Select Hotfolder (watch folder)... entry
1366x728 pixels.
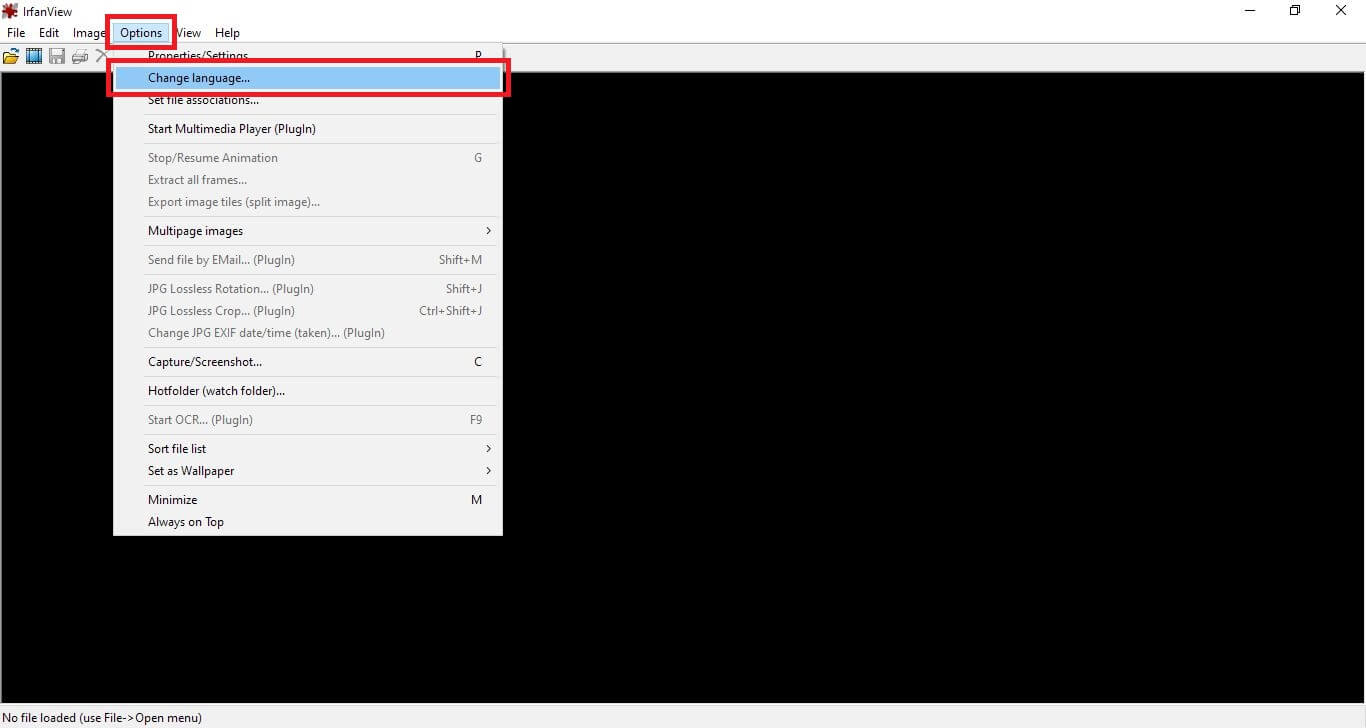[x=308, y=391]
